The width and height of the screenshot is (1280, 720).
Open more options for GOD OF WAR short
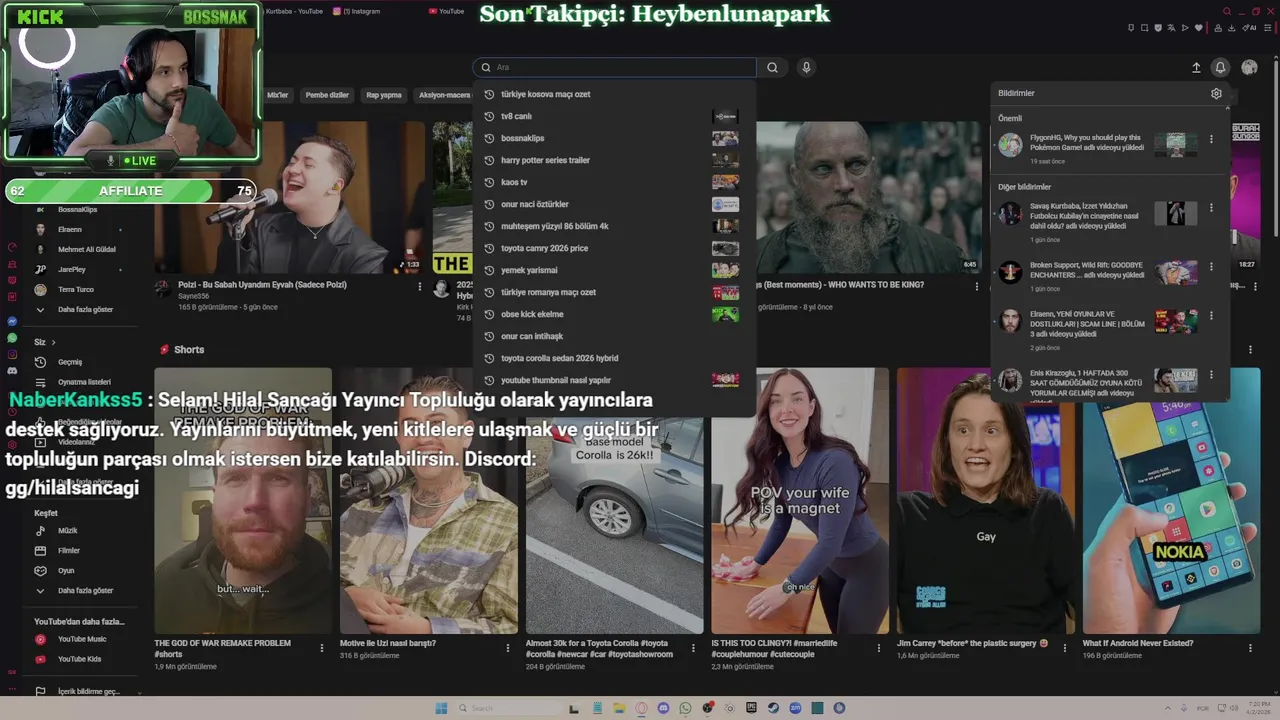(322, 648)
